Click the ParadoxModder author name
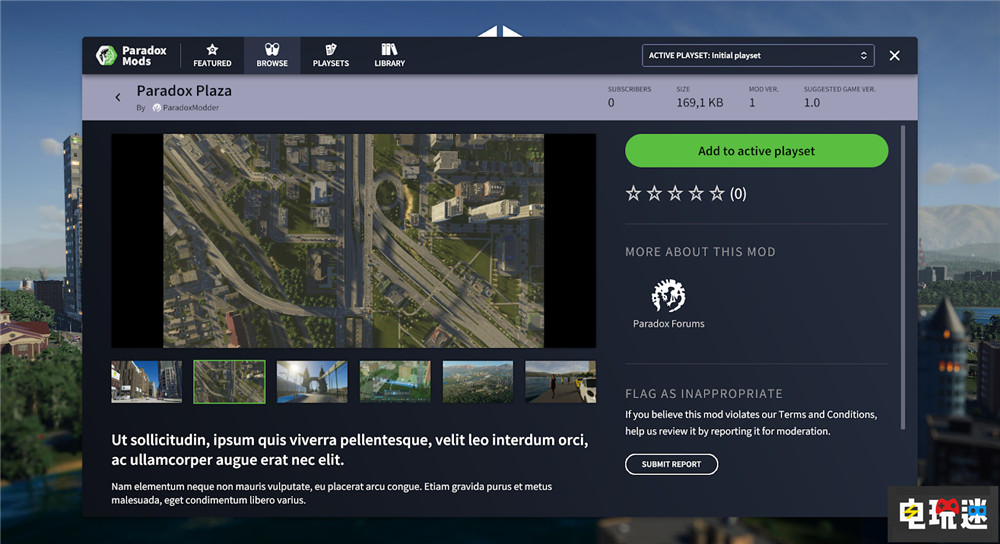 [190, 108]
